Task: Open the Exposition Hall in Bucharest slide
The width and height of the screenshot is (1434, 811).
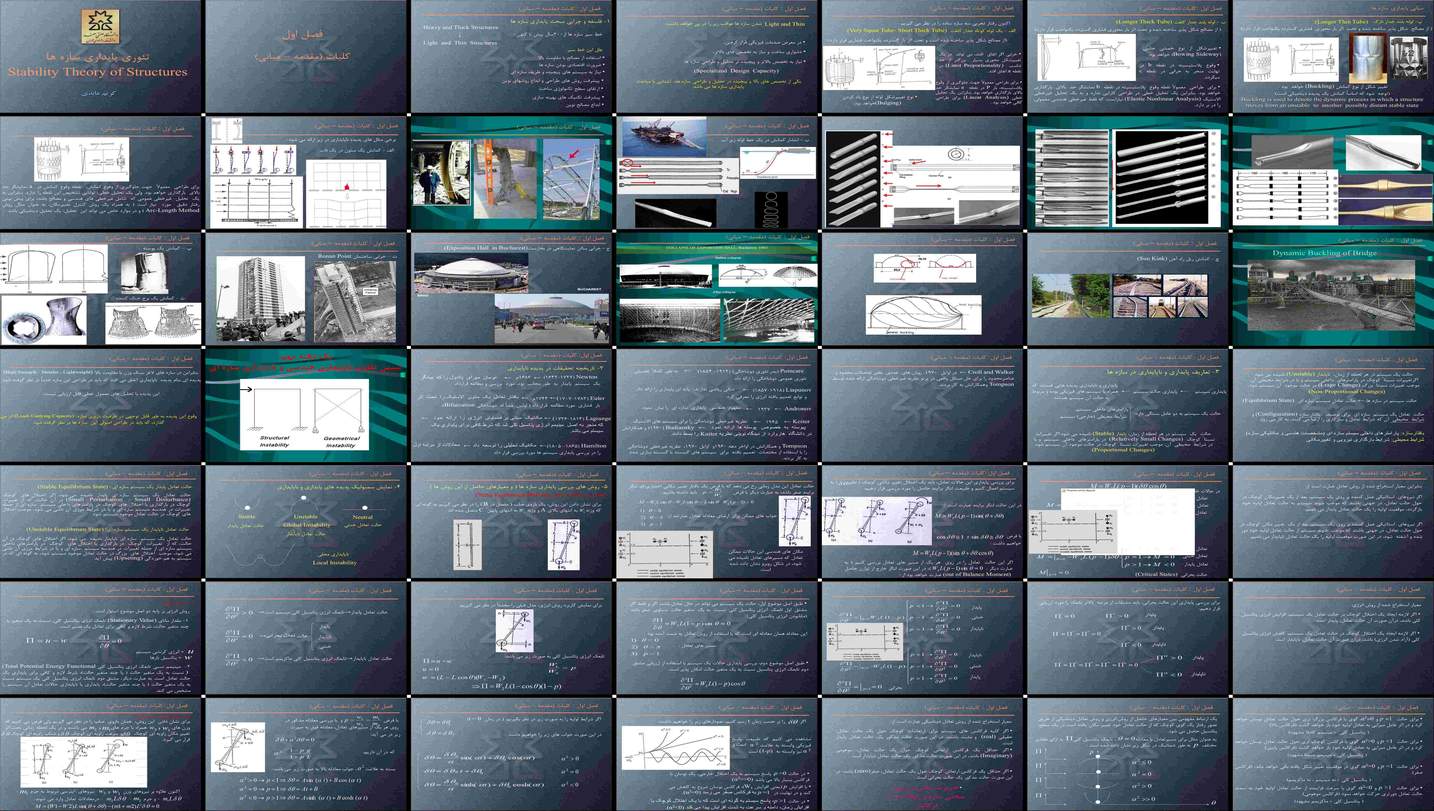Action: coord(511,289)
